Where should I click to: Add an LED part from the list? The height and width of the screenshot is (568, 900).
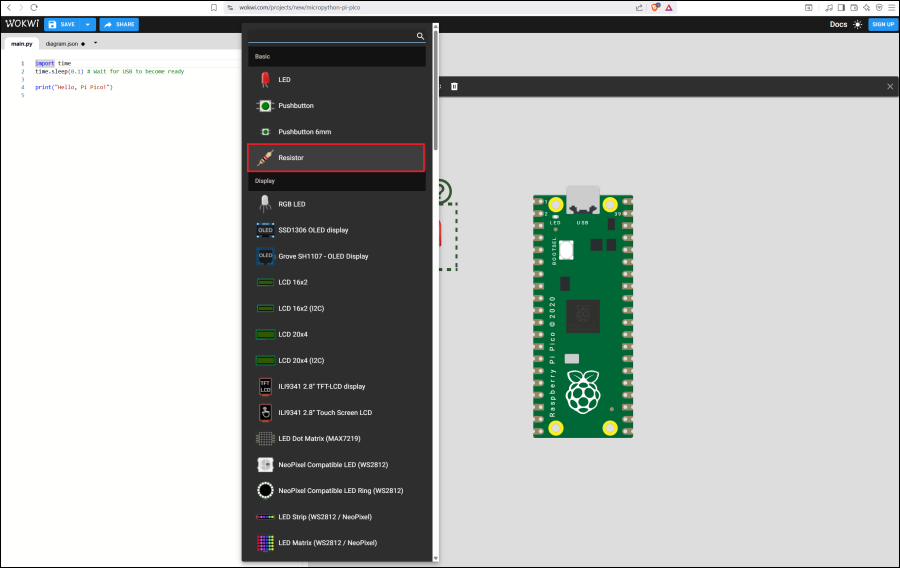coord(336,80)
